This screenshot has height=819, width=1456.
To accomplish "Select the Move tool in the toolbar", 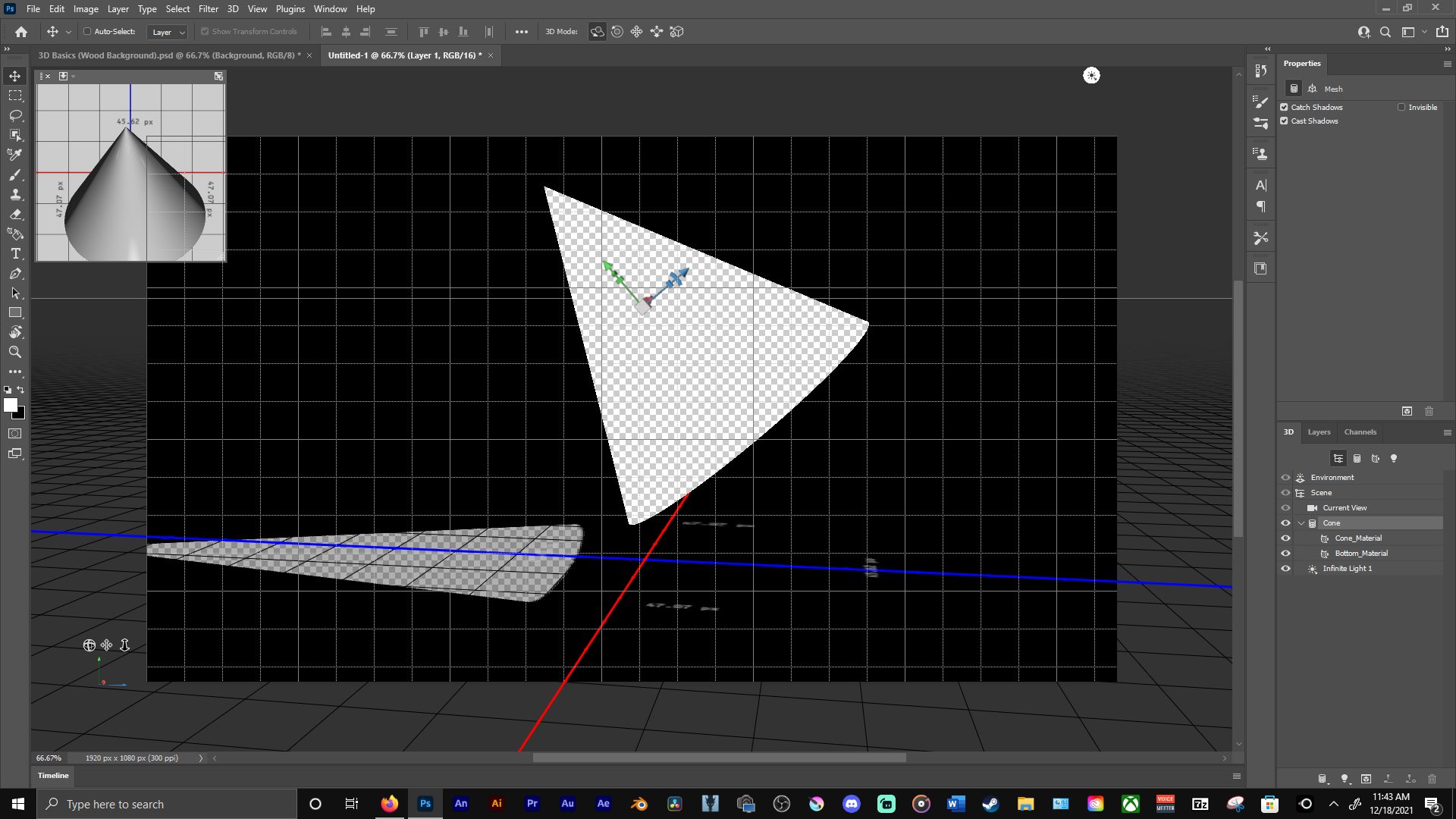I will (14, 76).
